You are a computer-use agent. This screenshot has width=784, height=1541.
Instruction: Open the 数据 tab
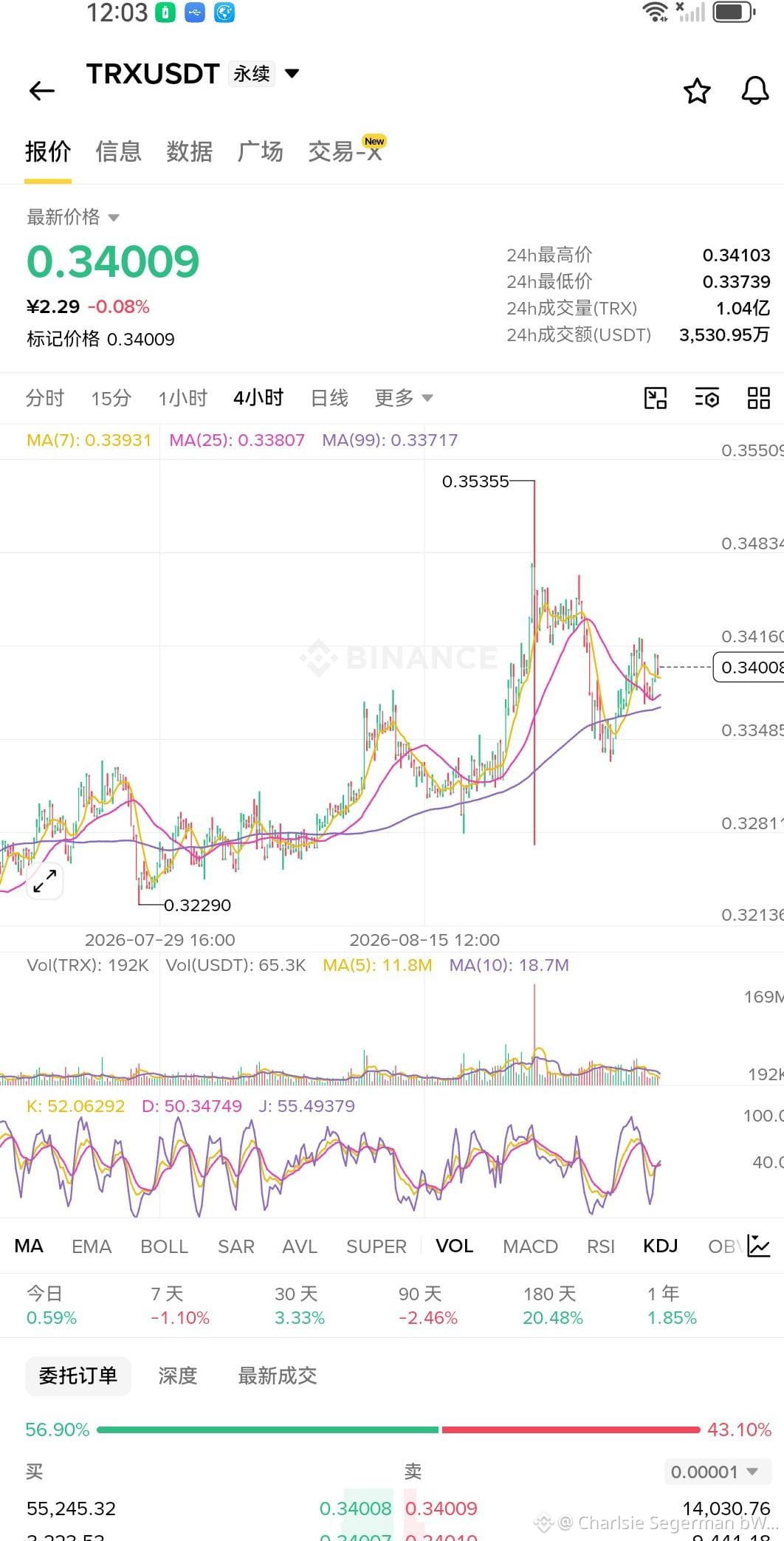click(x=190, y=151)
